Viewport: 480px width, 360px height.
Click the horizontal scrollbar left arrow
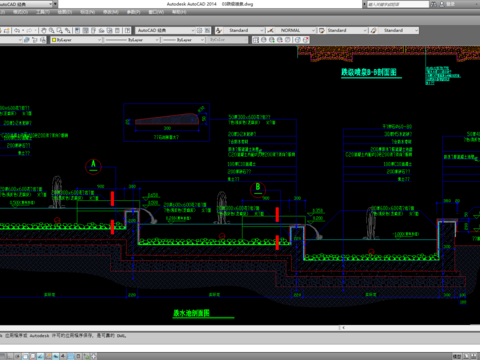(343, 328)
